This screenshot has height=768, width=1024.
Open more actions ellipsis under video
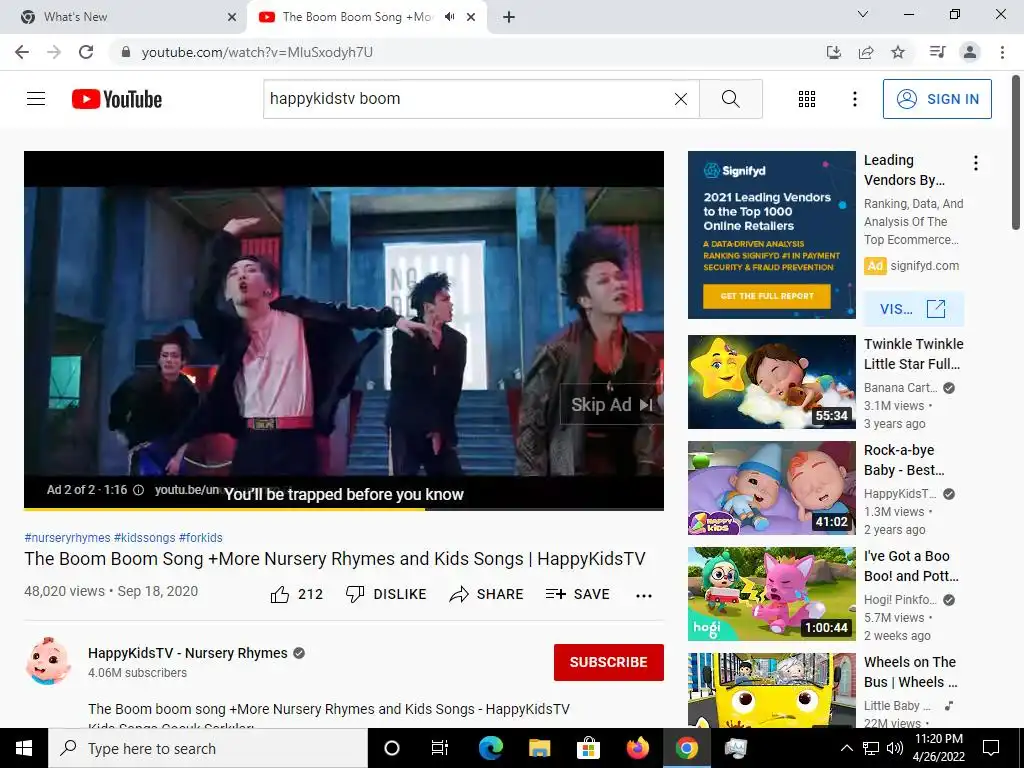pyautogui.click(x=644, y=595)
